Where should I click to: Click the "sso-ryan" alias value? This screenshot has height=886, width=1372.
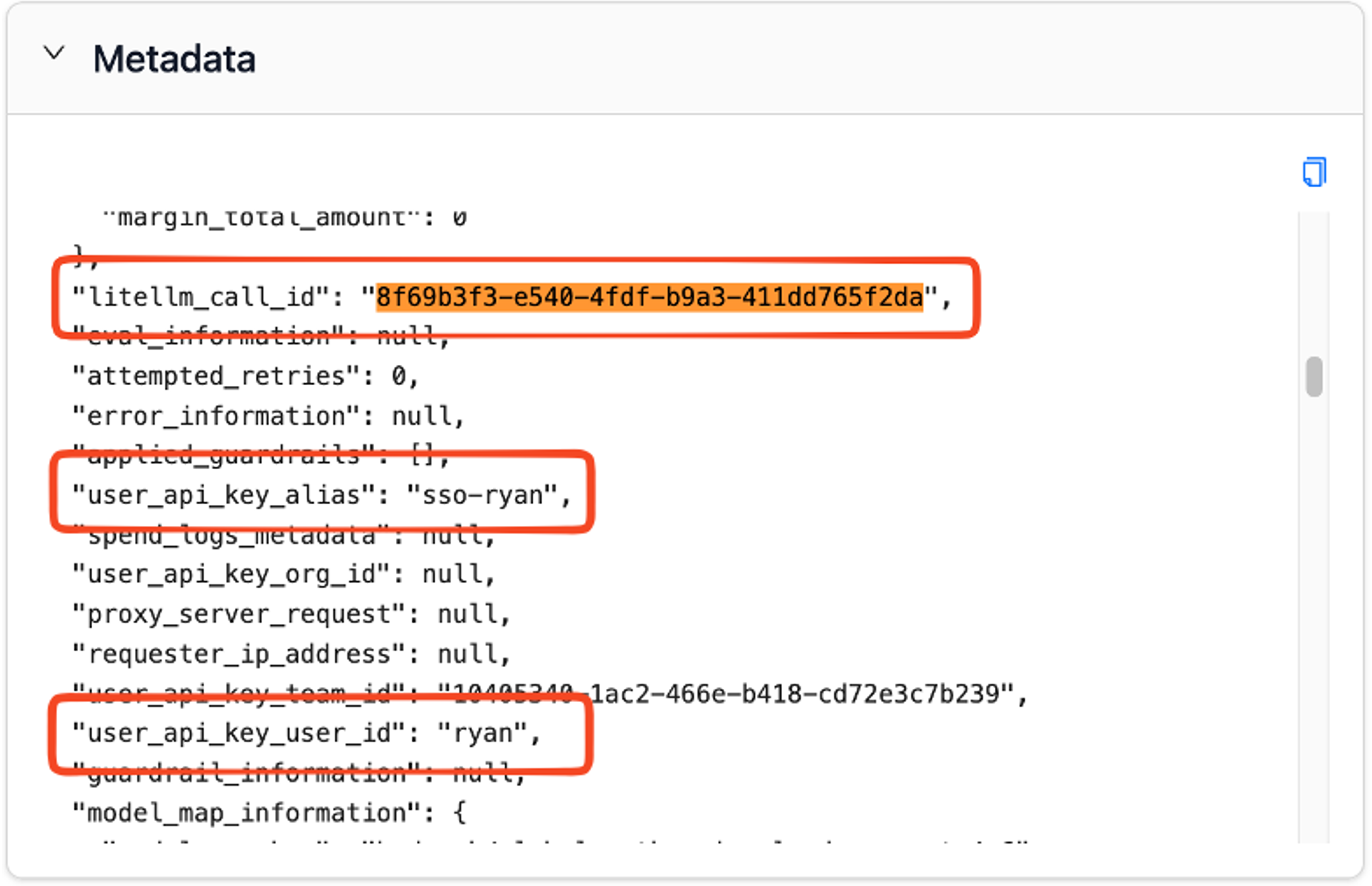(482, 495)
